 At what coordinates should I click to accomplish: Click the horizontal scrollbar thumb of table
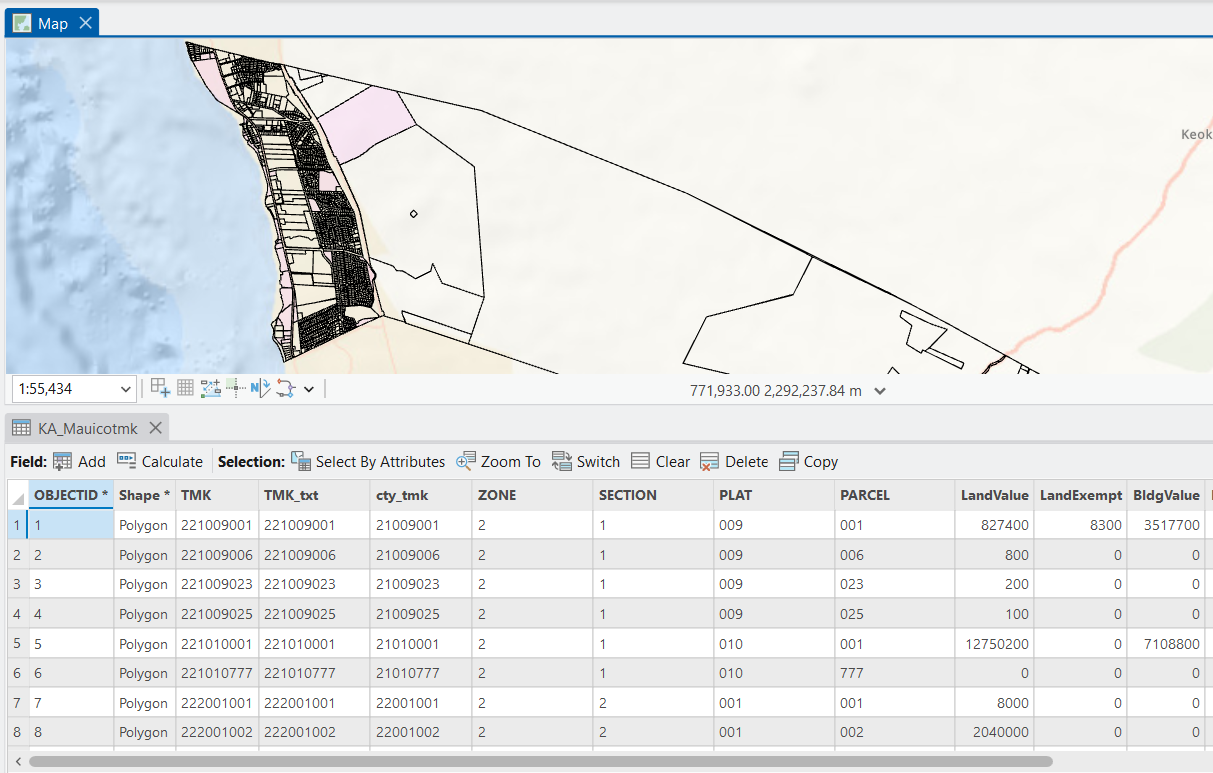(x=541, y=762)
